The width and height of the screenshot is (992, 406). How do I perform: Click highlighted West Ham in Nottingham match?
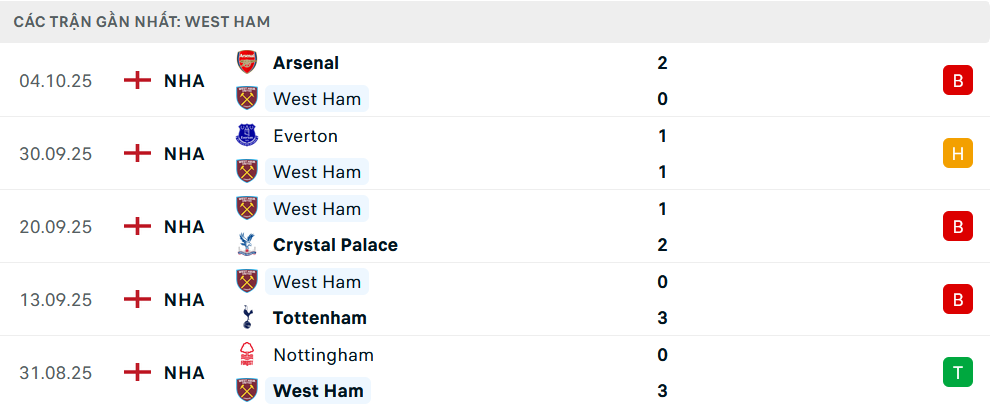pos(317,391)
